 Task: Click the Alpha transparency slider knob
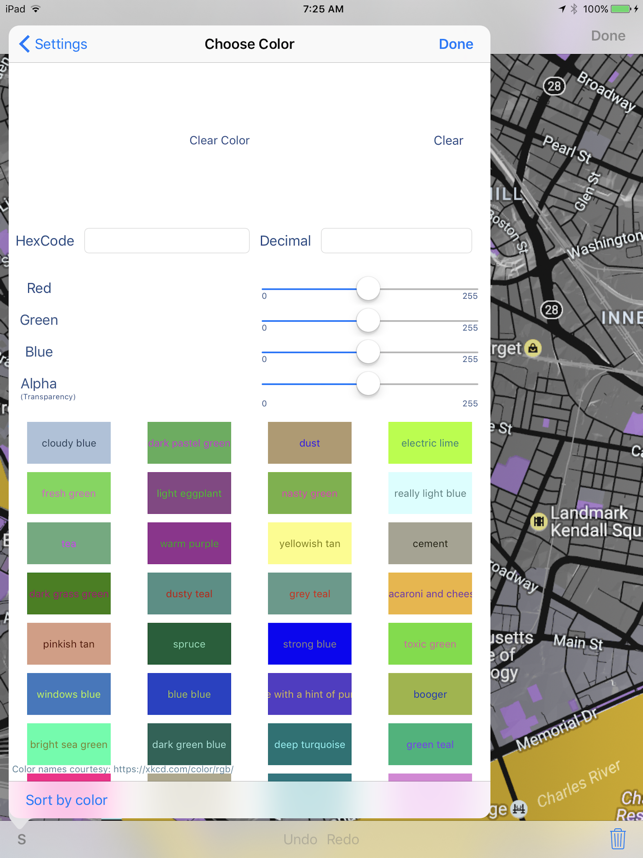(368, 384)
